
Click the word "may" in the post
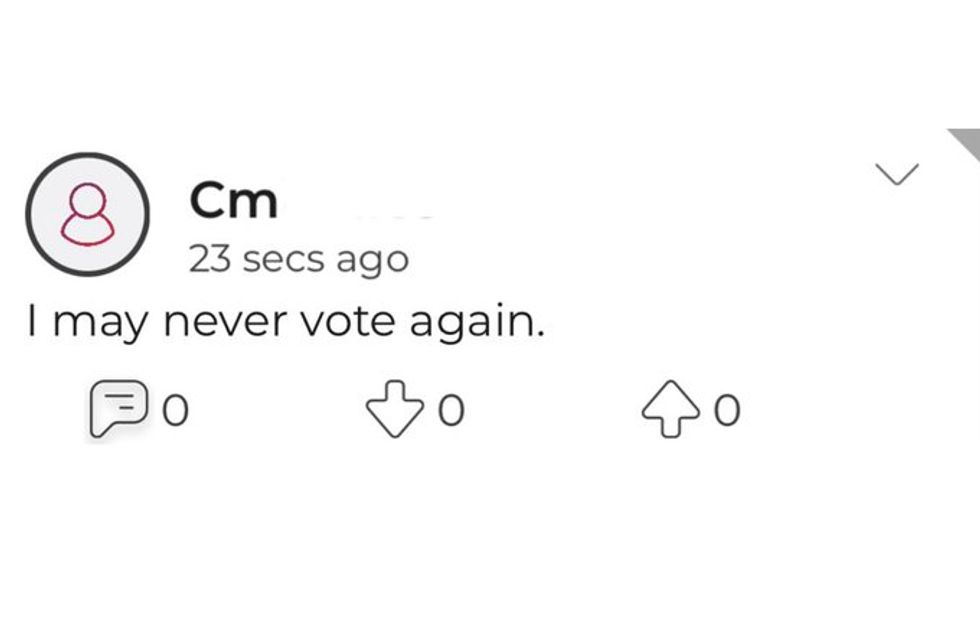click(x=102, y=325)
